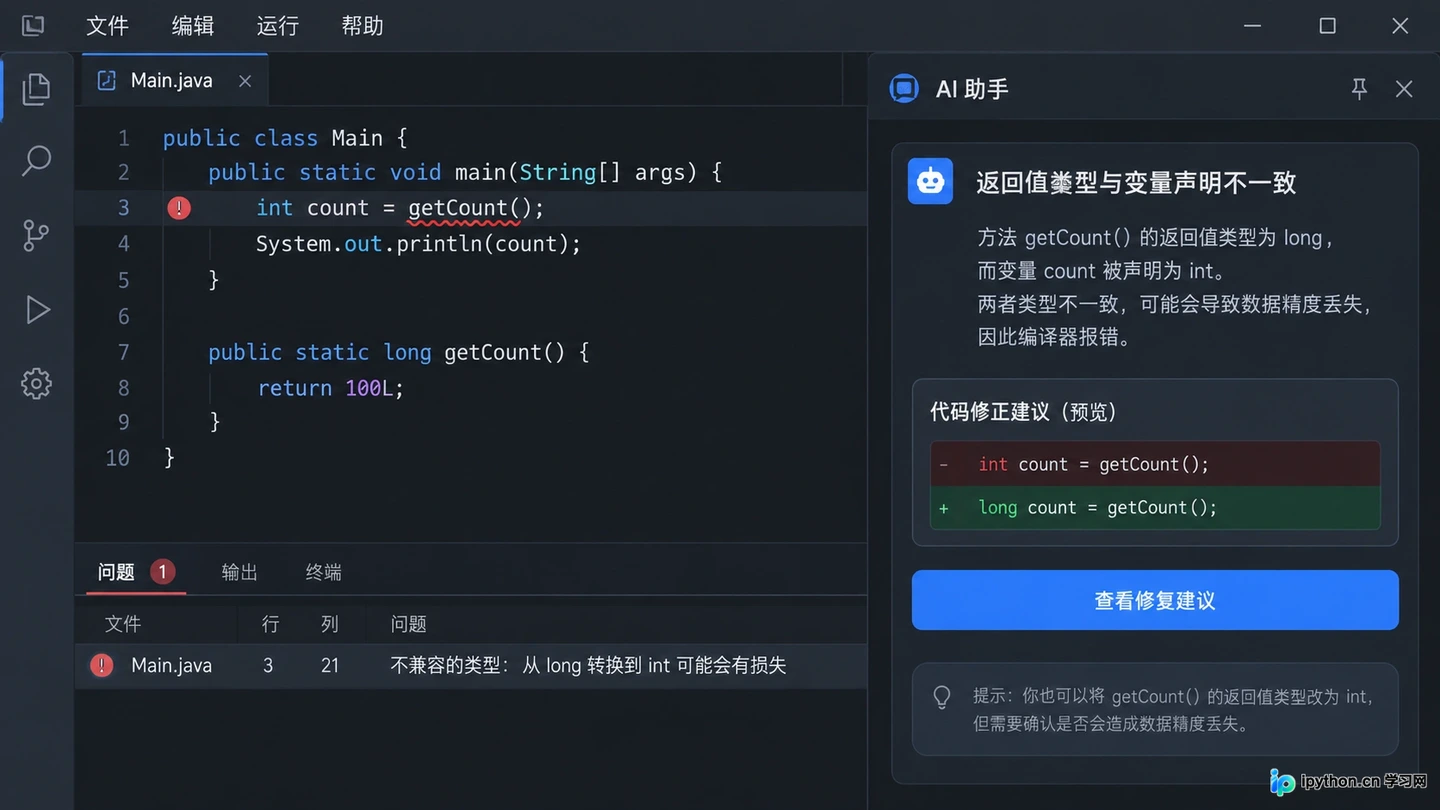Open the 文件 menu
The height and width of the screenshot is (810, 1440).
[x=107, y=26]
